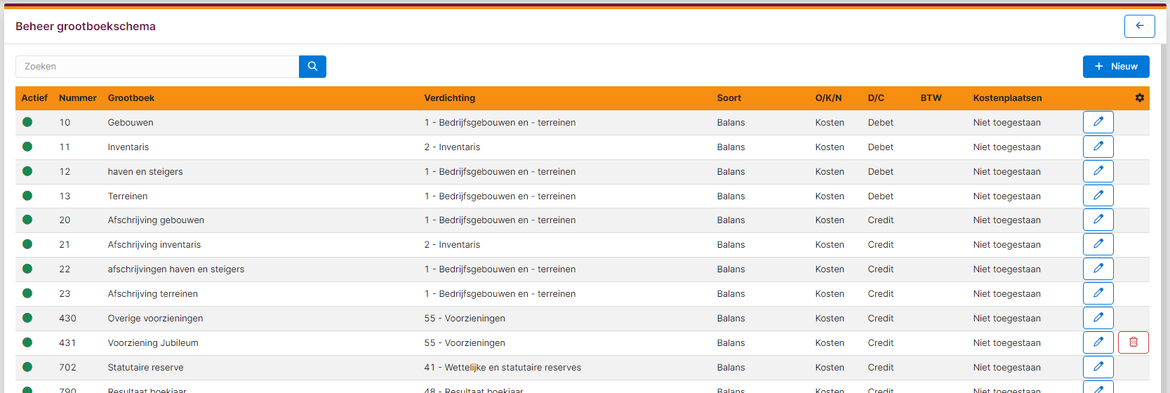This screenshot has height=393, width=1170.
Task: Edit the afschrijvingen haven en steigers row
Action: (1098, 269)
